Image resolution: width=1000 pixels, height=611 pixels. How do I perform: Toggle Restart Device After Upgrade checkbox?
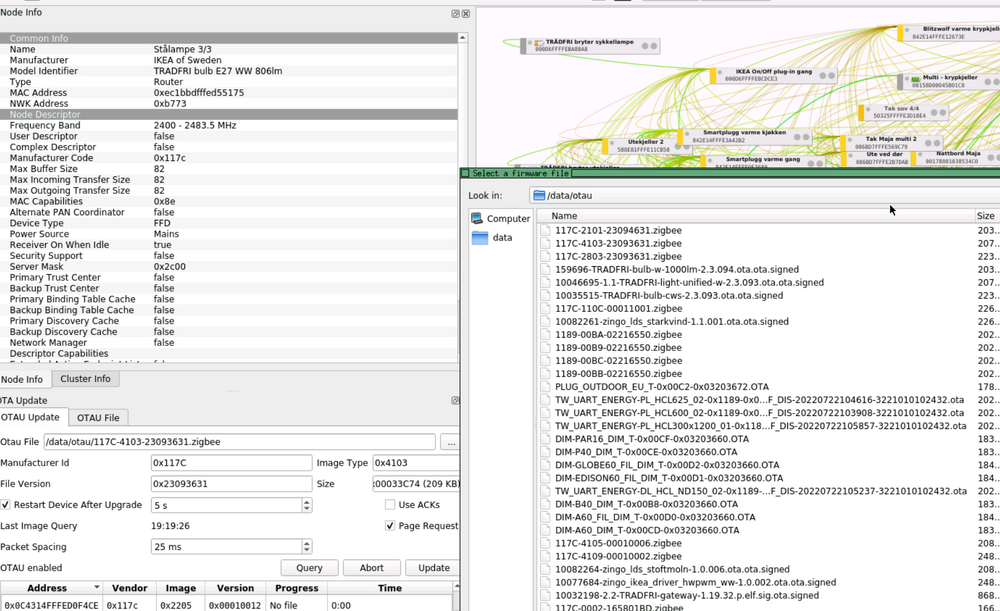(6, 505)
